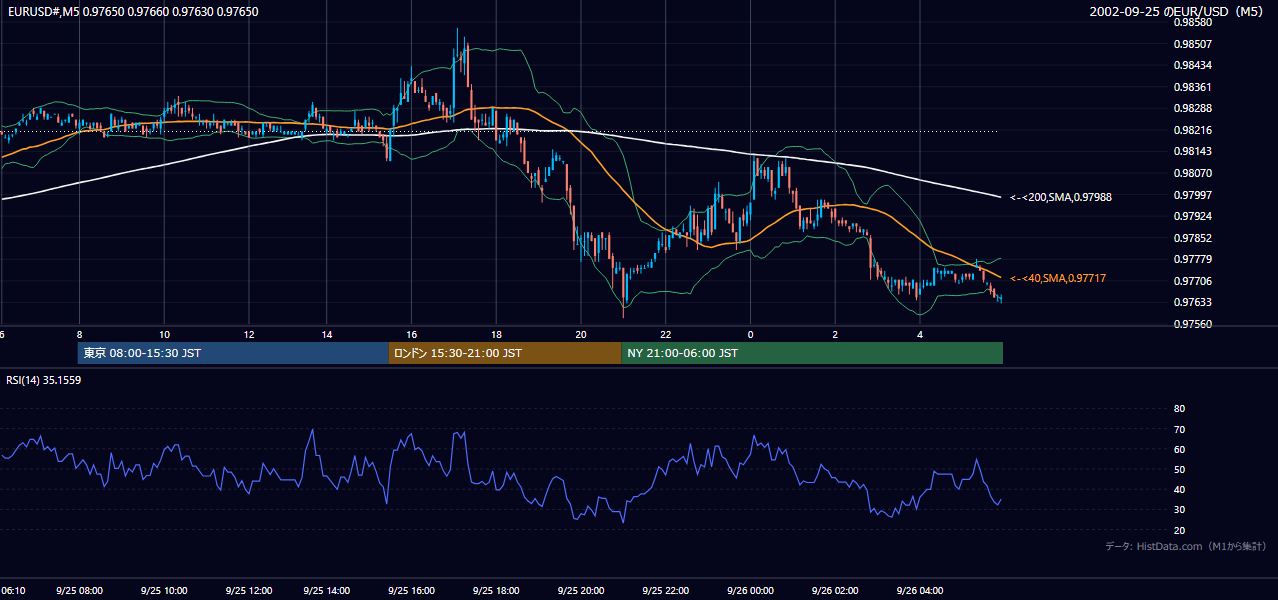The height and width of the screenshot is (600, 1278).
Task: Click the NY 21:00-06:00 JST session bar
Action: (x=812, y=353)
